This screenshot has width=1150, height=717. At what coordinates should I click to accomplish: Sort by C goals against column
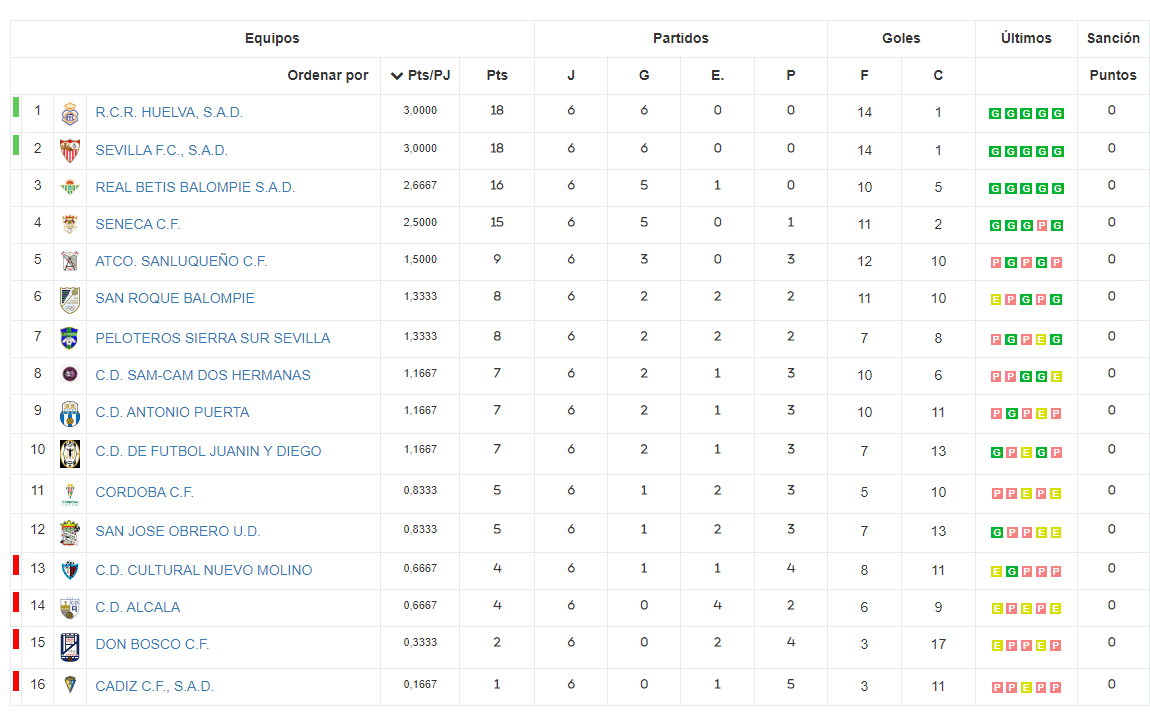pos(938,76)
